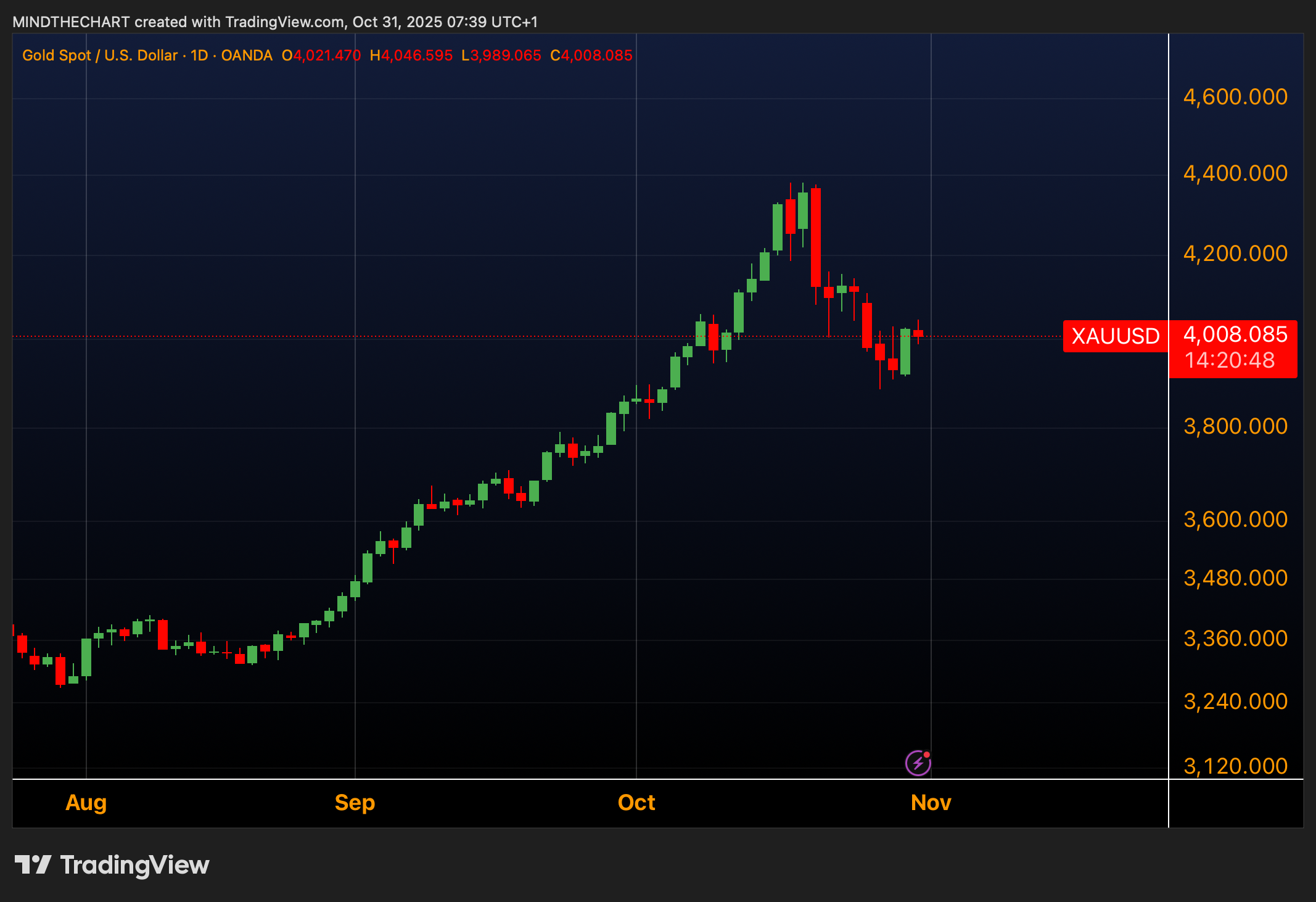Click the TradingView logo icon
The height and width of the screenshot is (902, 1316).
click(33, 864)
